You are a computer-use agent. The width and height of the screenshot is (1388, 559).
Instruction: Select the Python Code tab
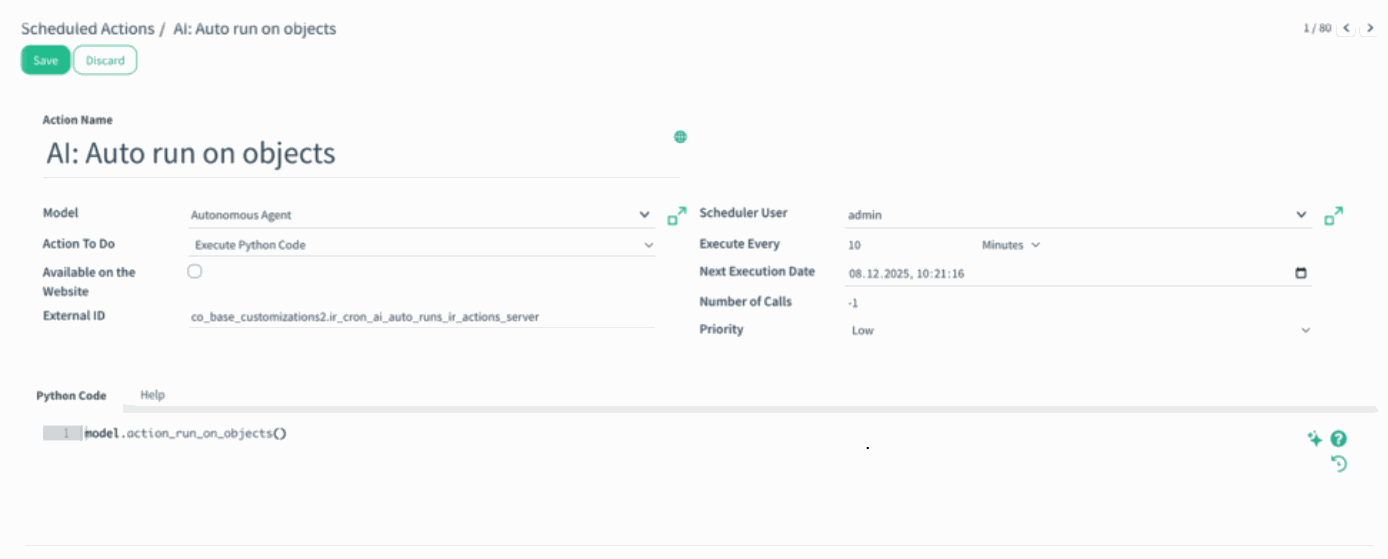point(71,396)
